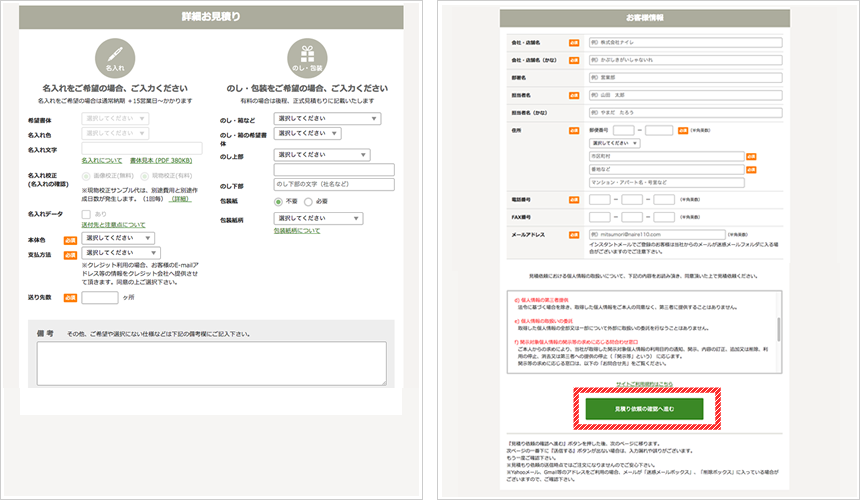The image size is (860, 500).
Task: Expand the 本体色 dropdown
Action: click(117, 239)
